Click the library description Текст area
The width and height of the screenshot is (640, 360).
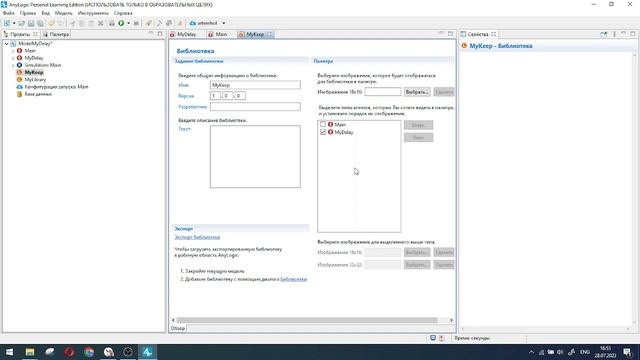(255, 157)
